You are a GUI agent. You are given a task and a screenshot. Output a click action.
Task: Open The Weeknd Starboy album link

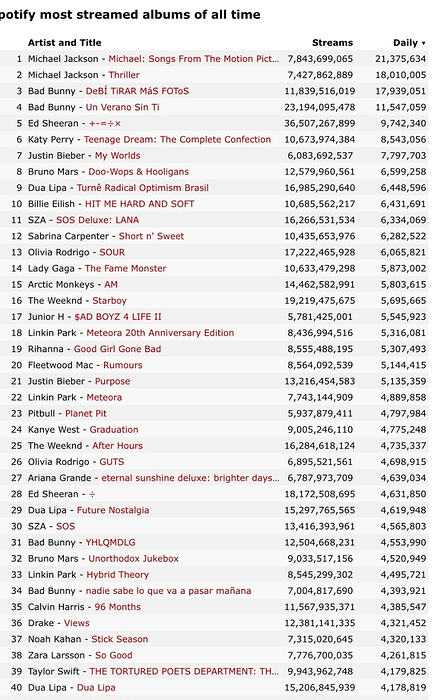[x=109, y=300]
